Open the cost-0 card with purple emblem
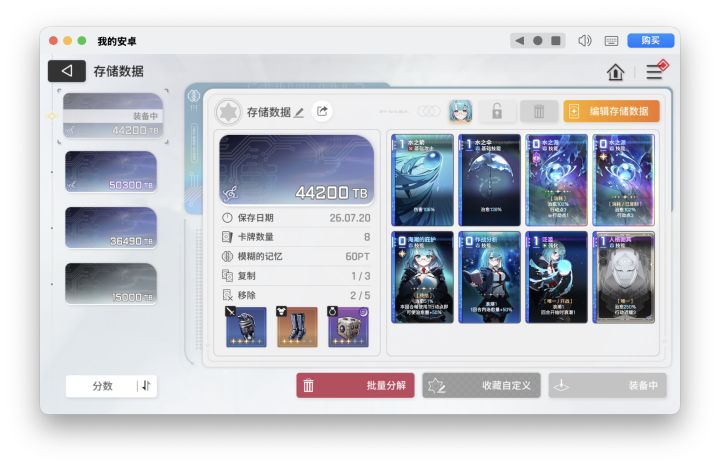This screenshot has height=467, width=720. pyautogui.click(x=557, y=180)
